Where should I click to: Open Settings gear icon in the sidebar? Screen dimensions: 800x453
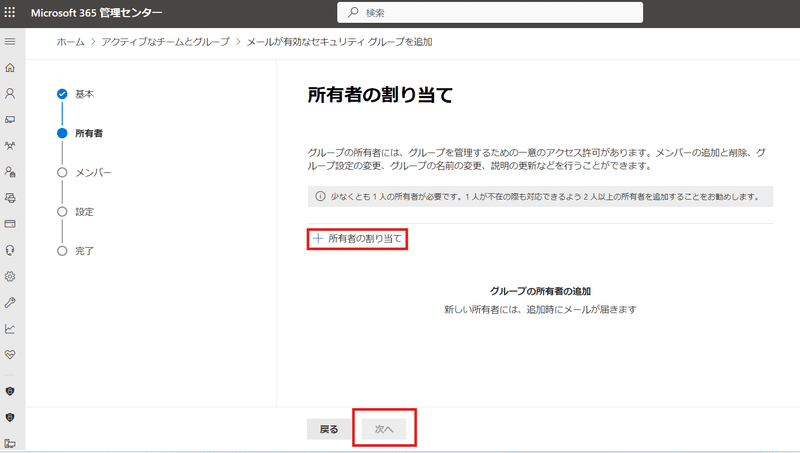10,276
